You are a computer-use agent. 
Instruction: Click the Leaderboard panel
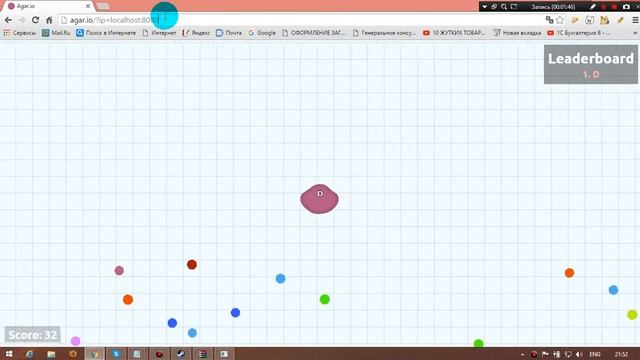coord(591,64)
